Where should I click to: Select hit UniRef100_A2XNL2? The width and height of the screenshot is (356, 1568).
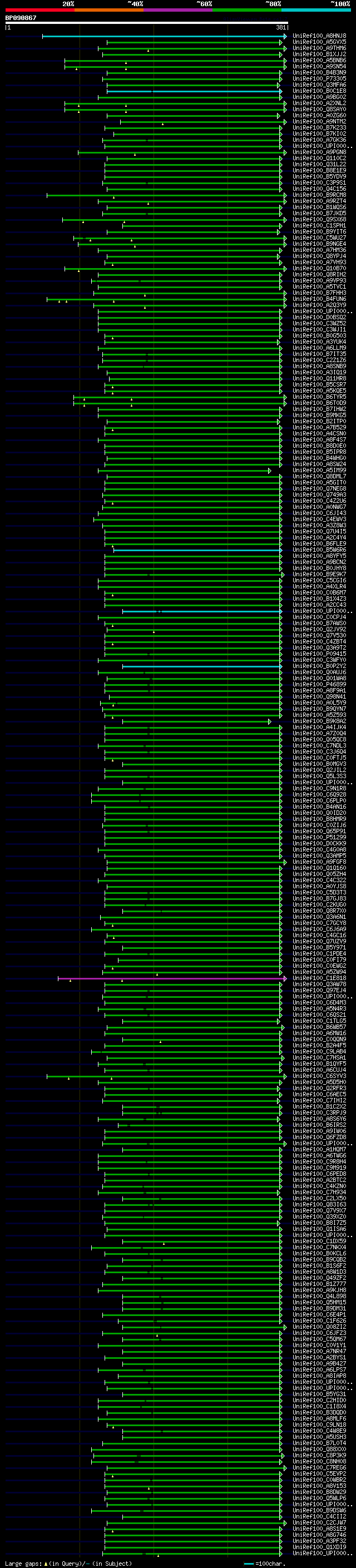point(319,103)
